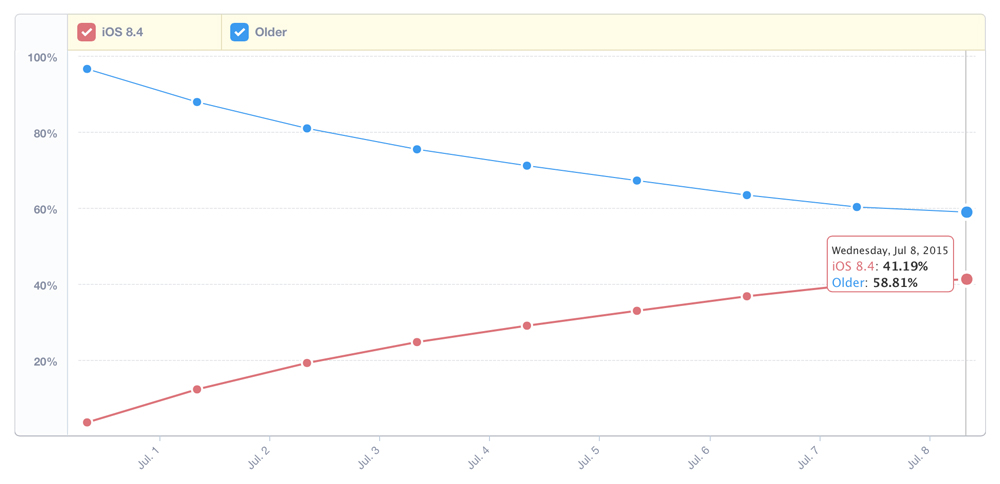Image resolution: width=1000 pixels, height=484 pixels.
Task: Select the first red iOS 8.4 data point
Action: (87, 422)
